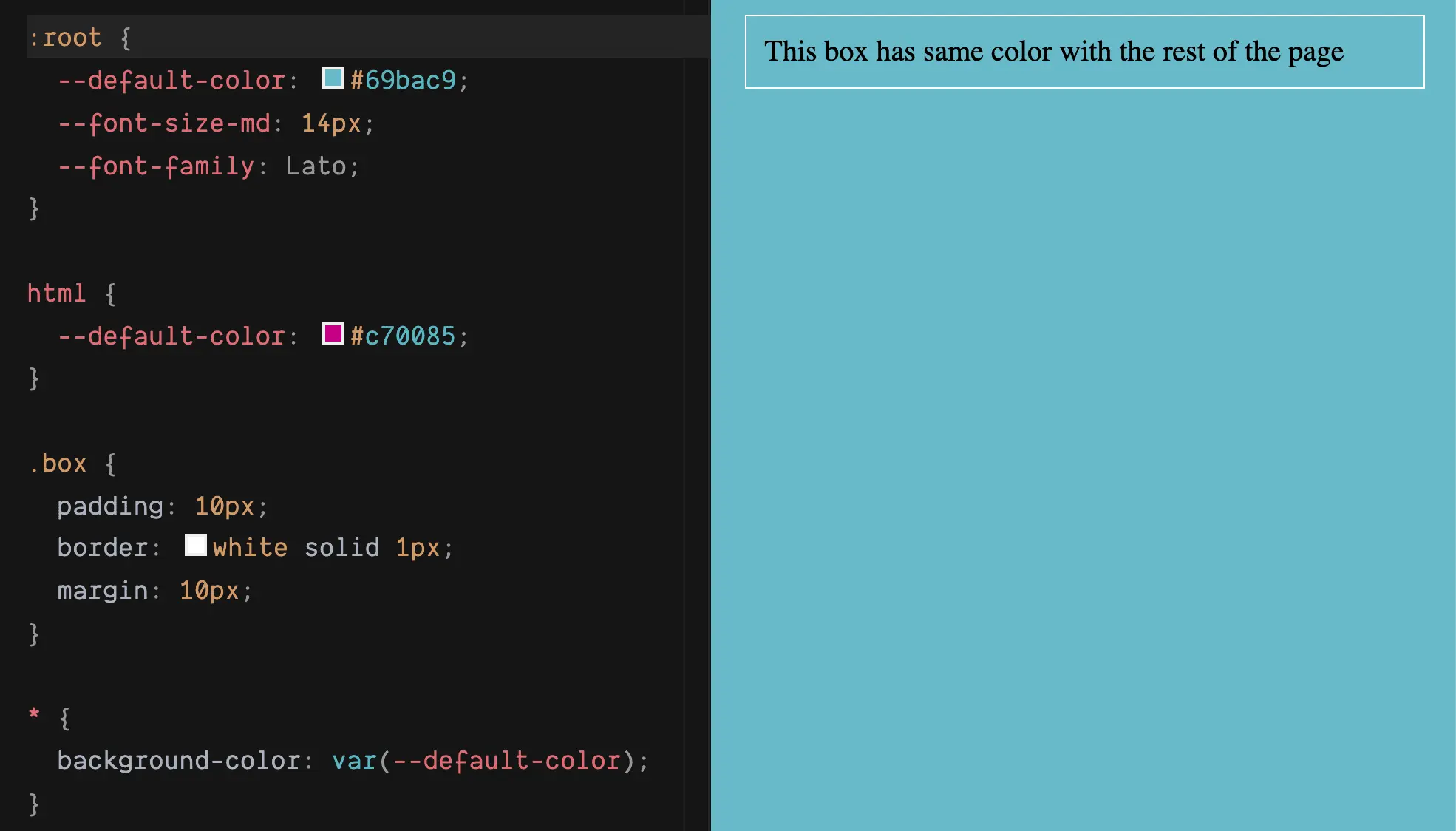
Task: Click the html selector text
Action: (56, 294)
